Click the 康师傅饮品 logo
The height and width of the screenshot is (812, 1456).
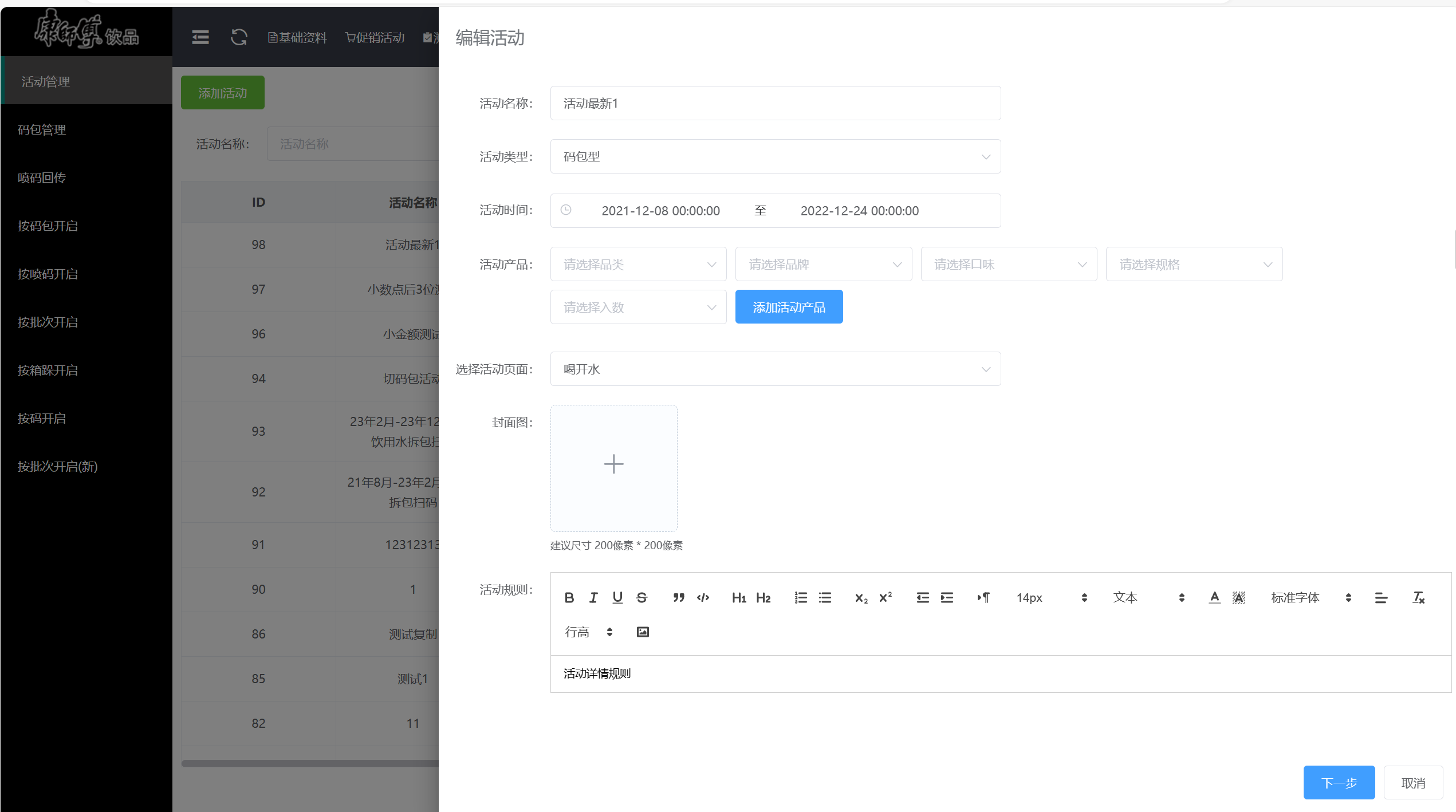(x=86, y=29)
